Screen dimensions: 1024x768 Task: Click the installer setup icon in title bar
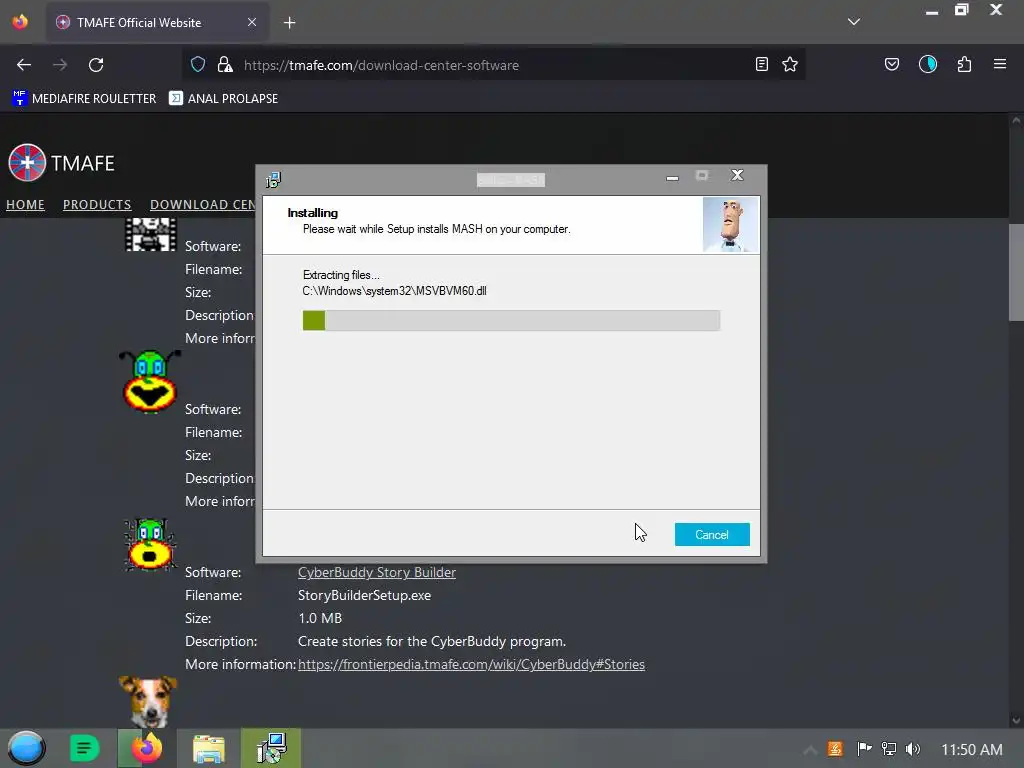pyautogui.click(x=273, y=180)
